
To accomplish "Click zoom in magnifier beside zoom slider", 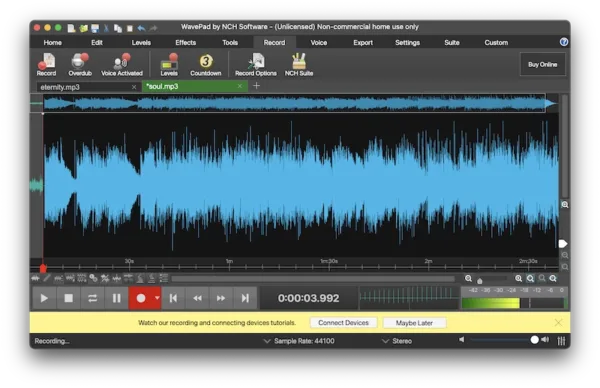I will pyautogui.click(x=518, y=279).
